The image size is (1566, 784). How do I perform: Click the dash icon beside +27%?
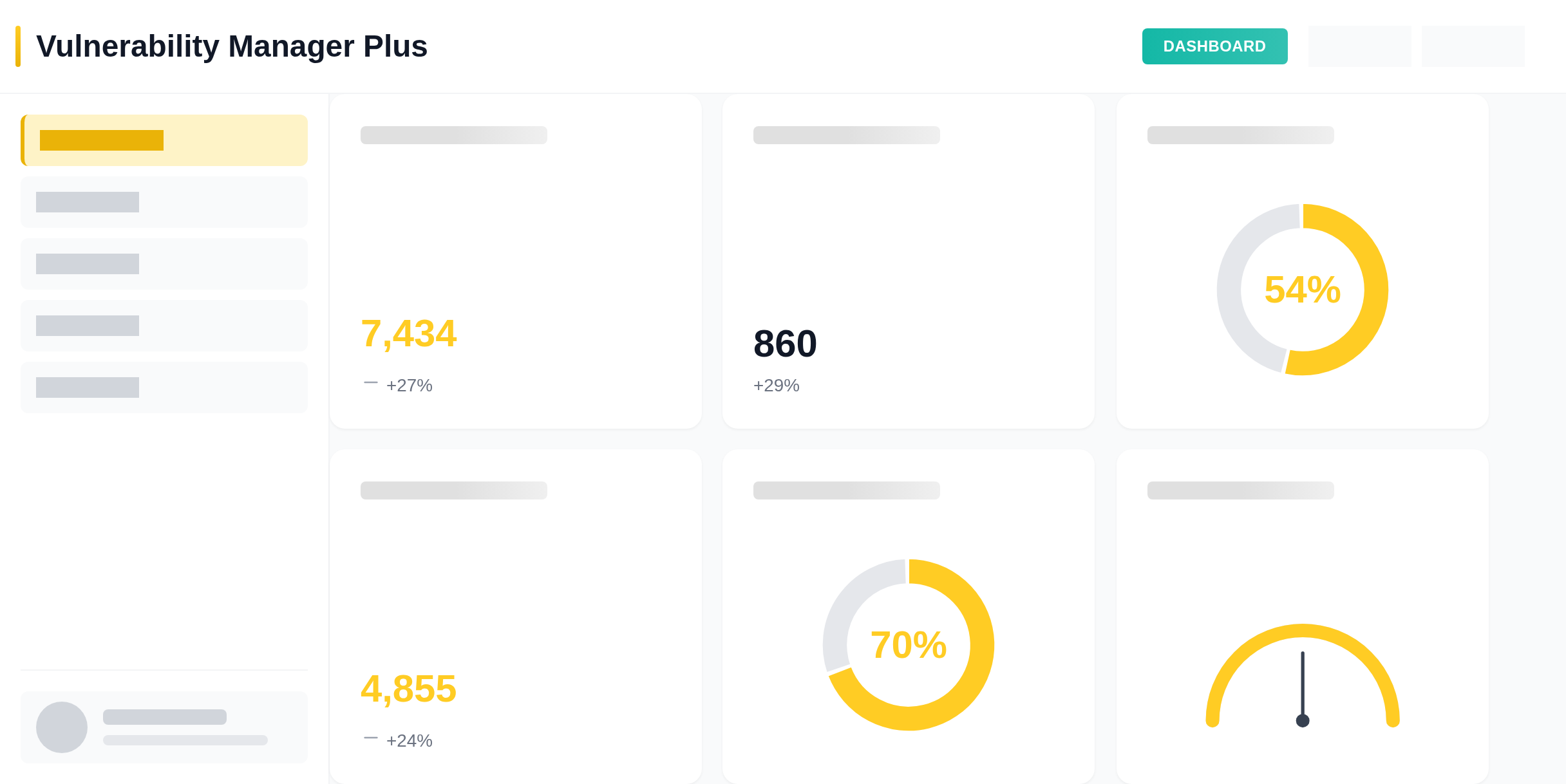pos(370,383)
